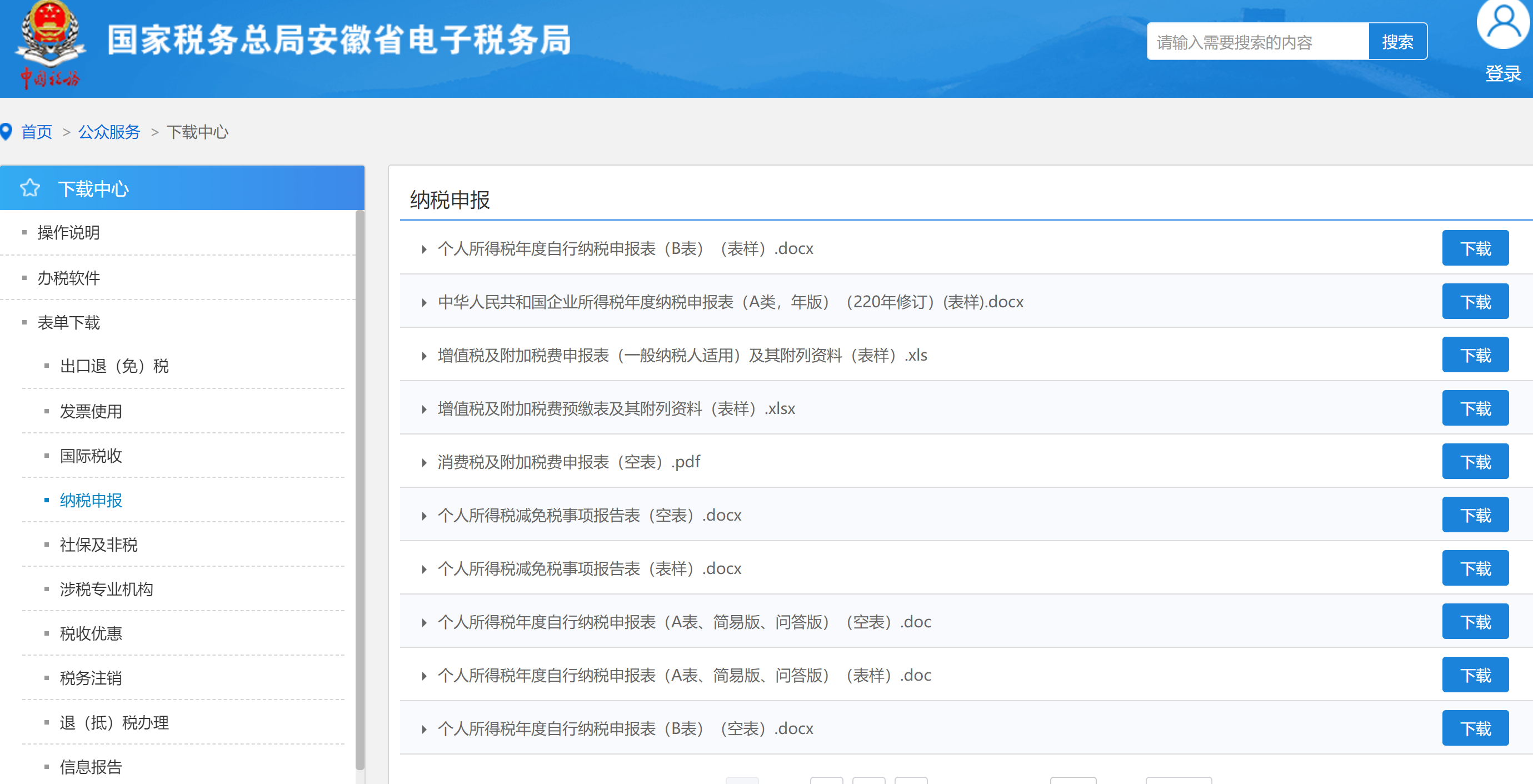1533x784 pixels.
Task: Select 纳税申报 in the sidebar
Action: click(x=91, y=500)
